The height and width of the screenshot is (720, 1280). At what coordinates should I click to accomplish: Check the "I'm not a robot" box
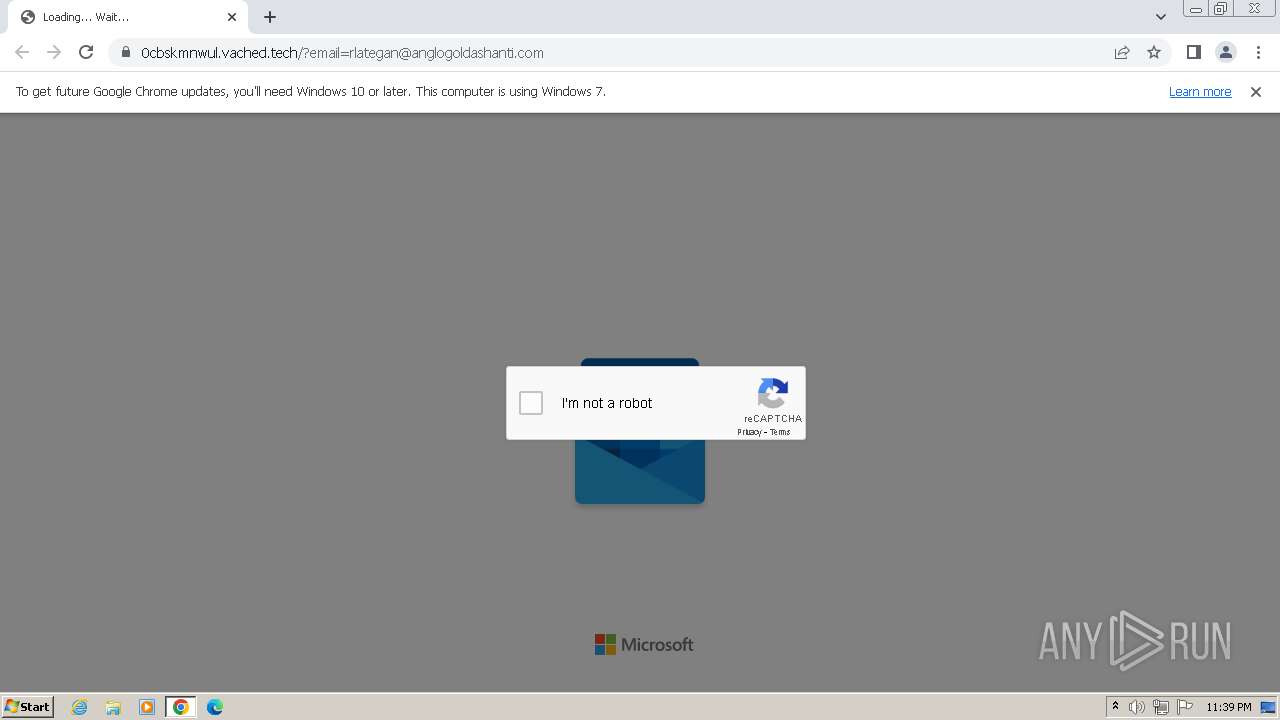[x=531, y=403]
